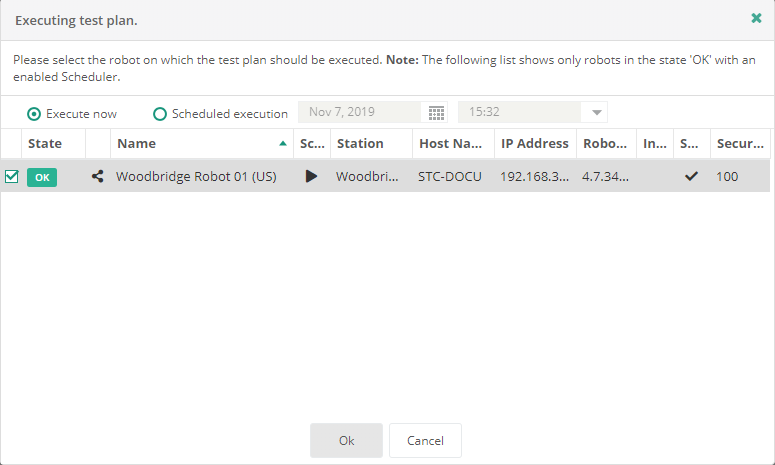Open the calendar date picker icon
The height and width of the screenshot is (465, 775).
(436, 113)
